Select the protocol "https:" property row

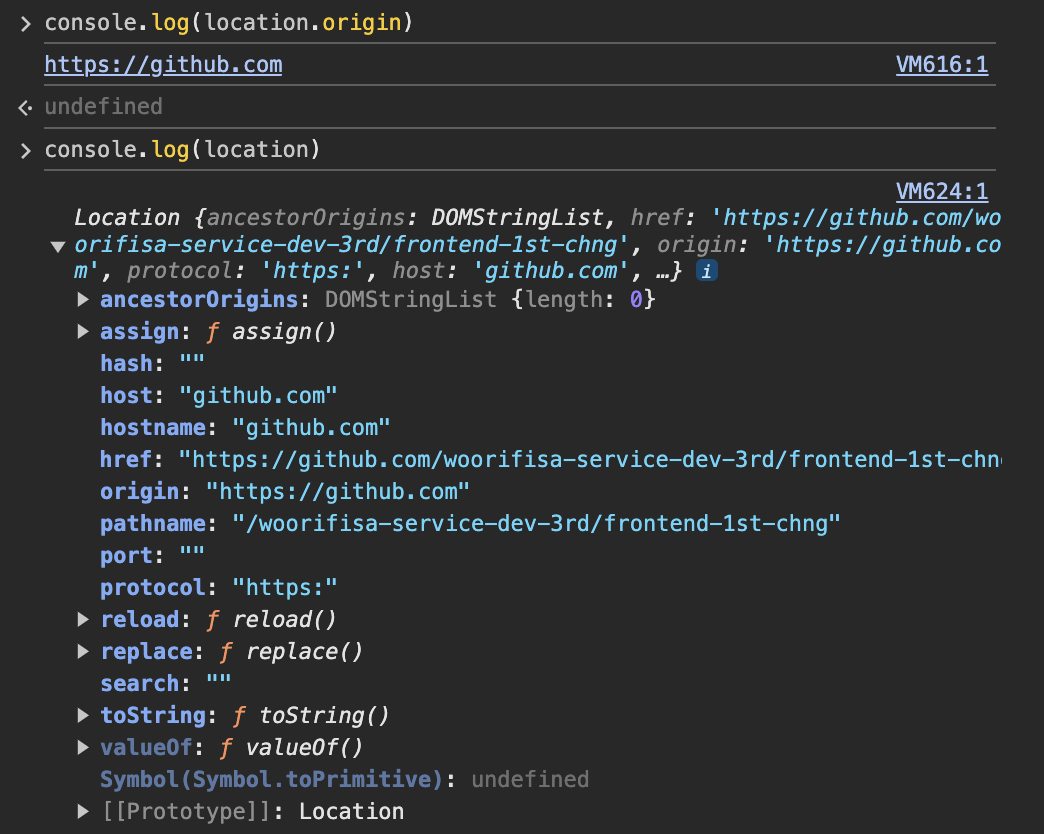click(x=219, y=588)
